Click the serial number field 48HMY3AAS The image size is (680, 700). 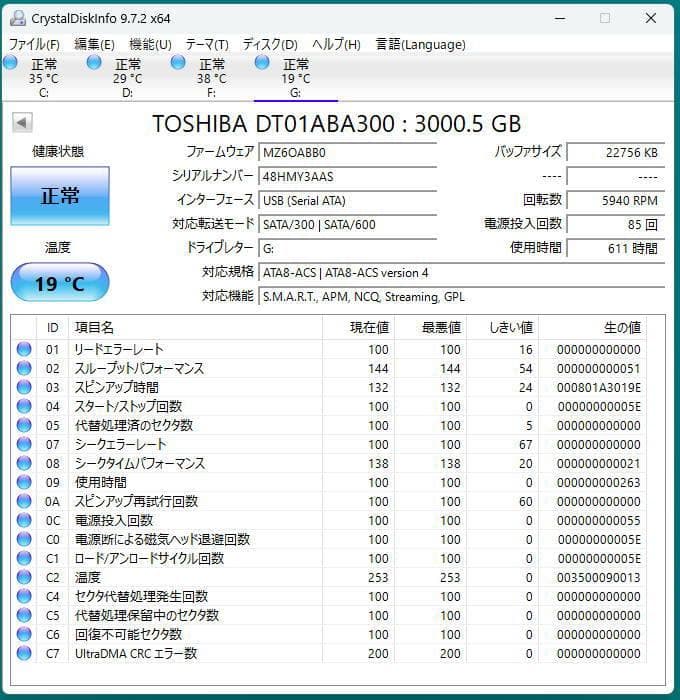point(348,177)
